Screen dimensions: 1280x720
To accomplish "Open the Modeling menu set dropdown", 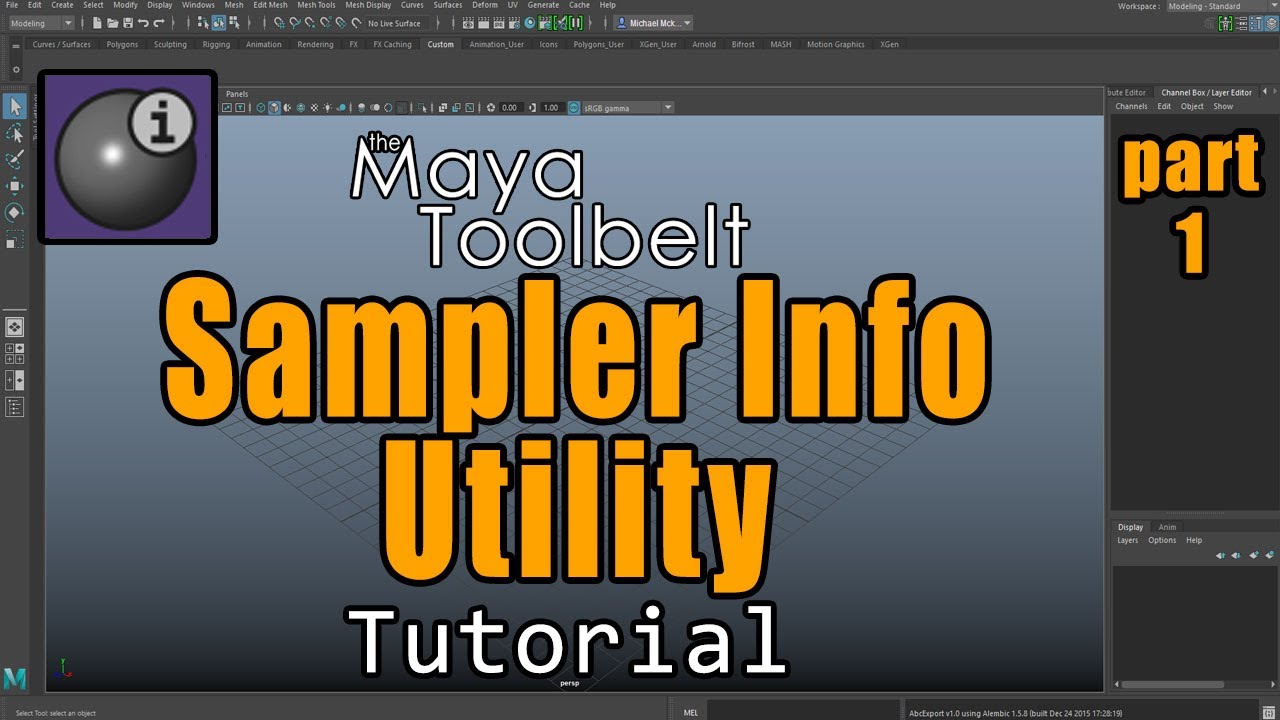I will tap(42, 23).
